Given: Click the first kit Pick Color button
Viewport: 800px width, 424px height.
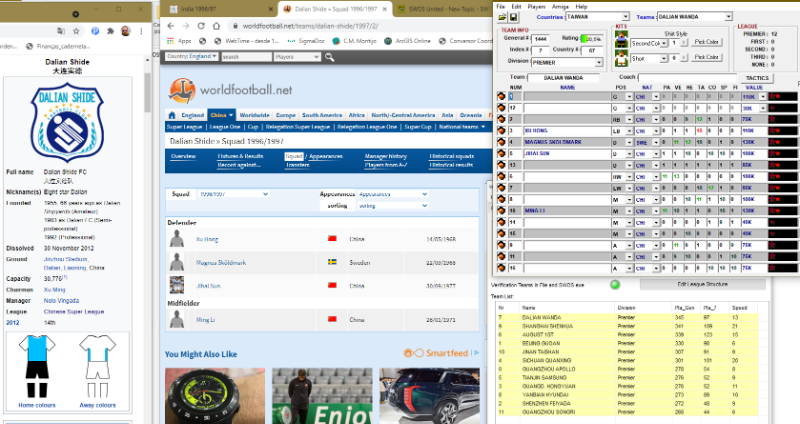Looking at the screenshot, I should coord(705,42).
